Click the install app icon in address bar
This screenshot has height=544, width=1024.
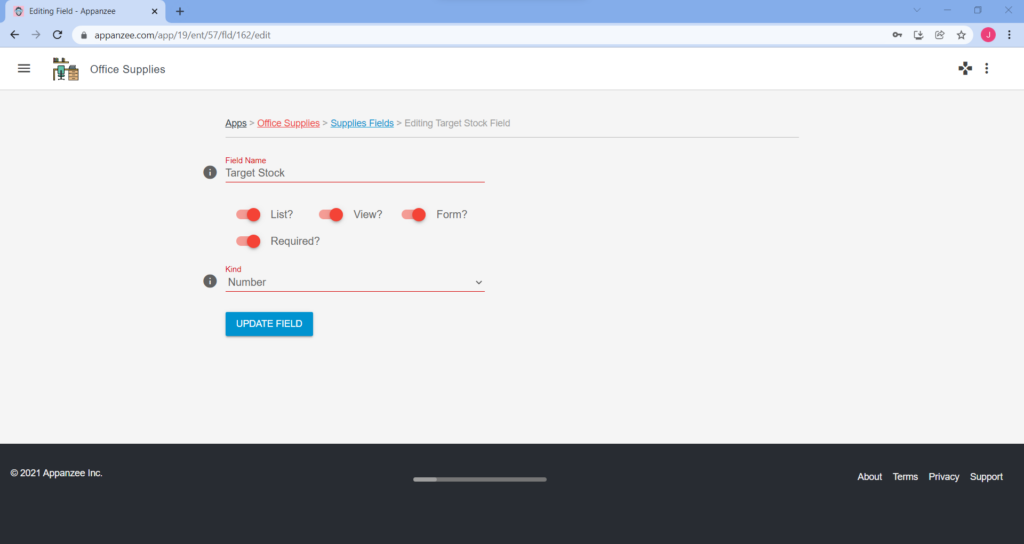point(918,35)
